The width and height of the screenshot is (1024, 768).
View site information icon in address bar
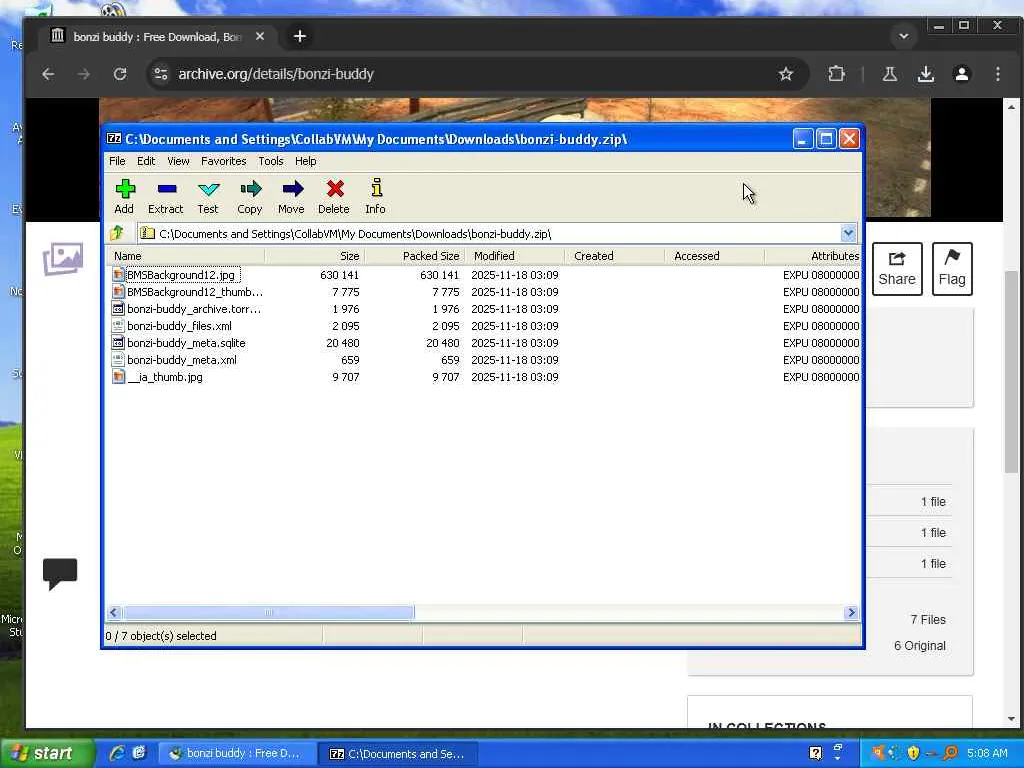161,74
